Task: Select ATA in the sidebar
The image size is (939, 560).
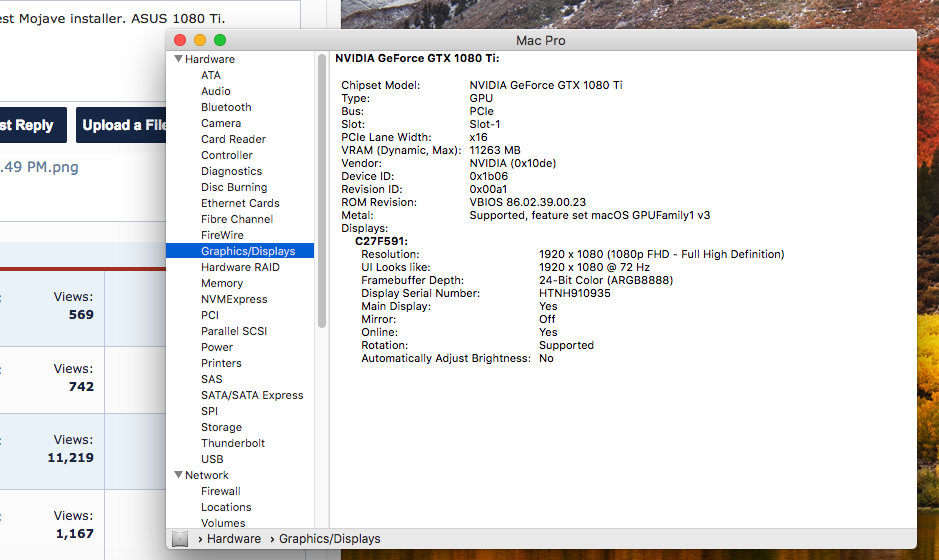Action: pos(211,75)
